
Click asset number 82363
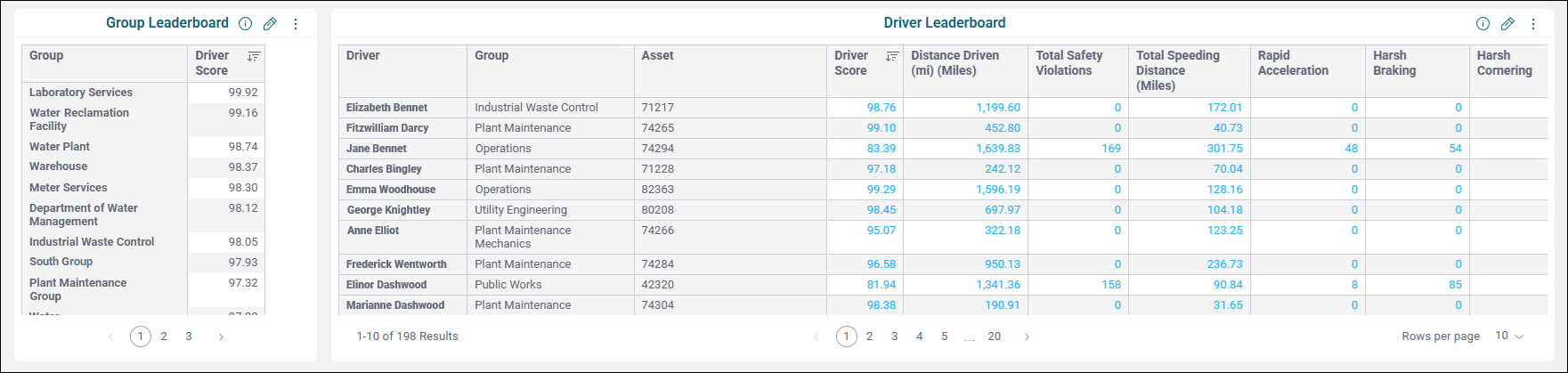[x=658, y=190]
